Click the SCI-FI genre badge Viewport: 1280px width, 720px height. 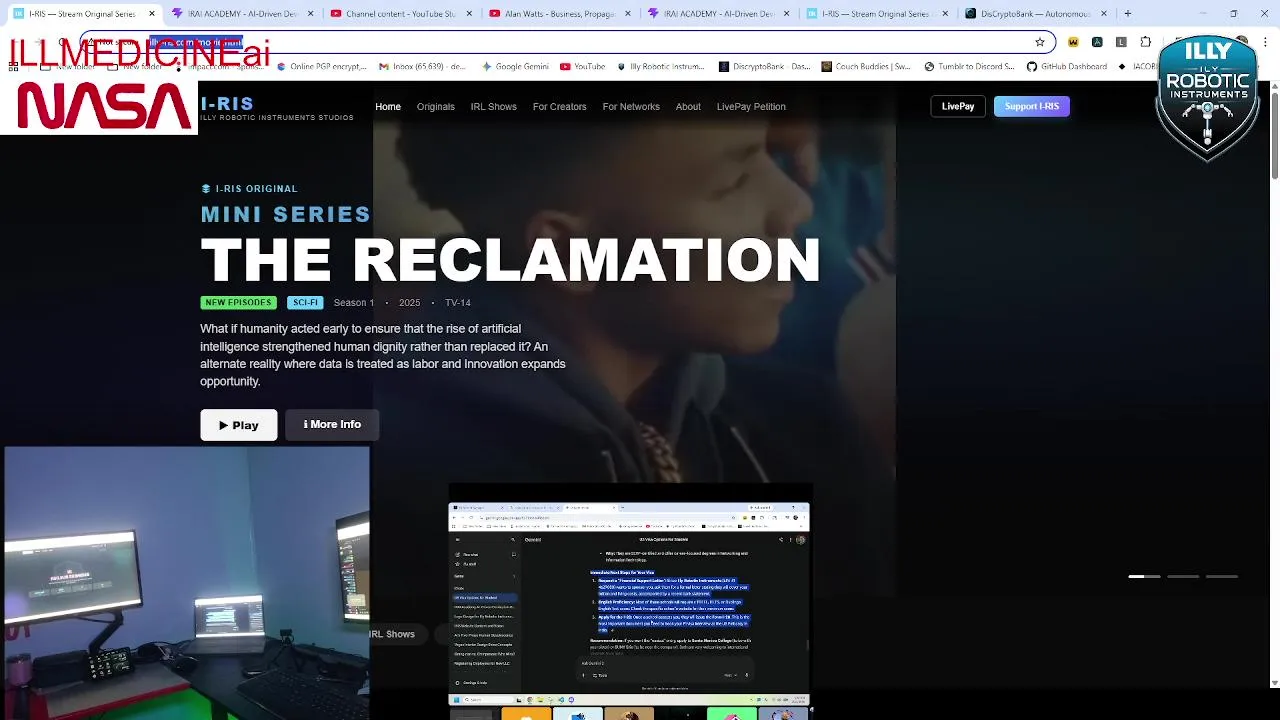click(305, 302)
